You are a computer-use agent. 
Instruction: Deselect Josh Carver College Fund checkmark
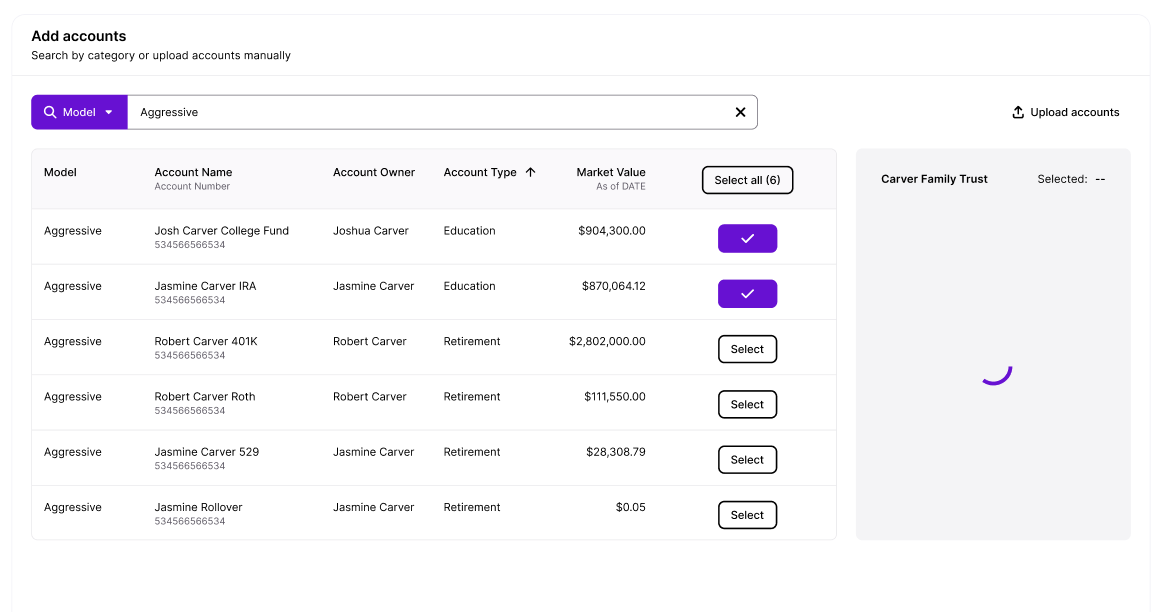click(747, 239)
